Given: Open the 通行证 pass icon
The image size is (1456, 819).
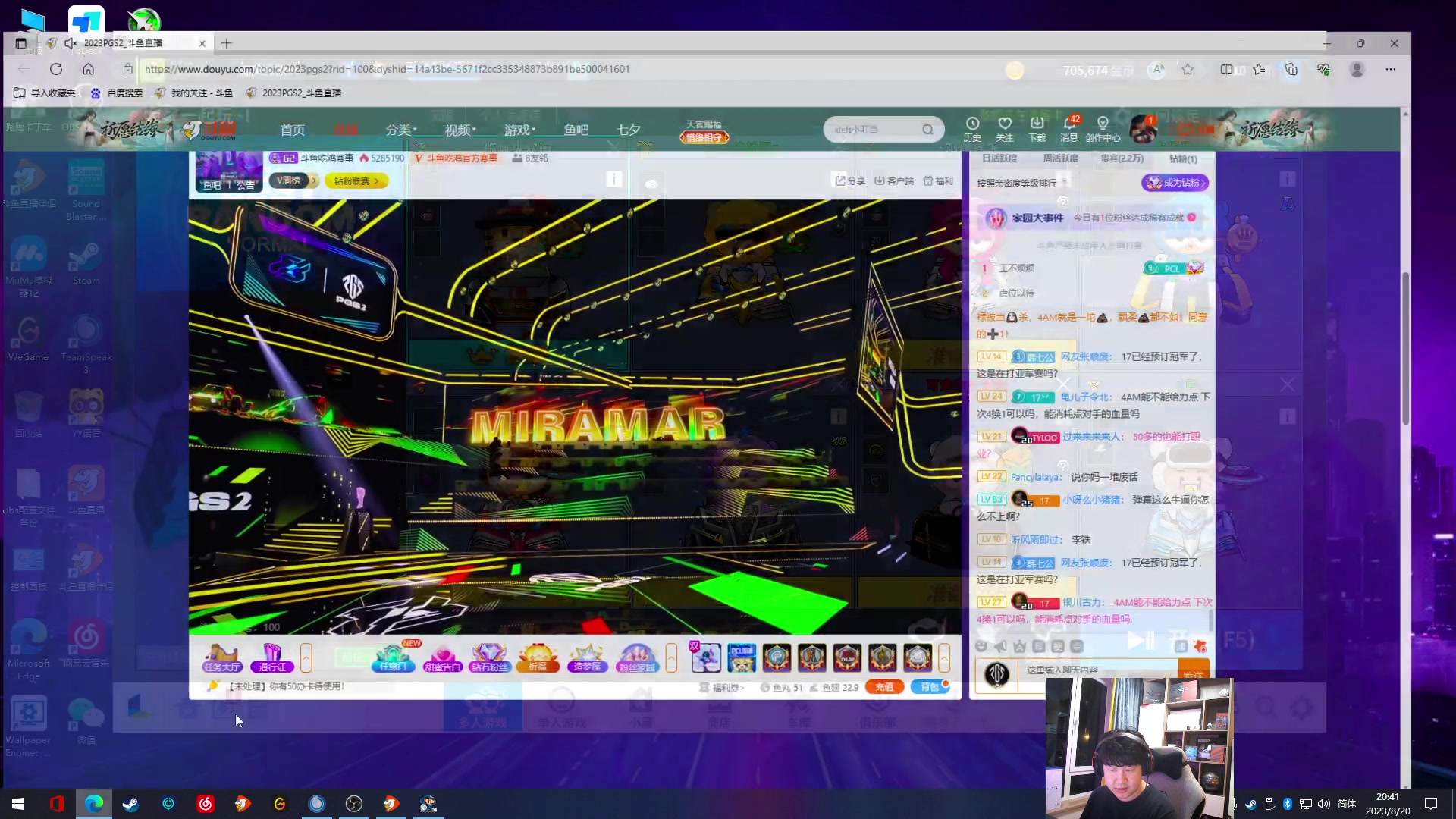Looking at the screenshot, I should click(x=272, y=657).
